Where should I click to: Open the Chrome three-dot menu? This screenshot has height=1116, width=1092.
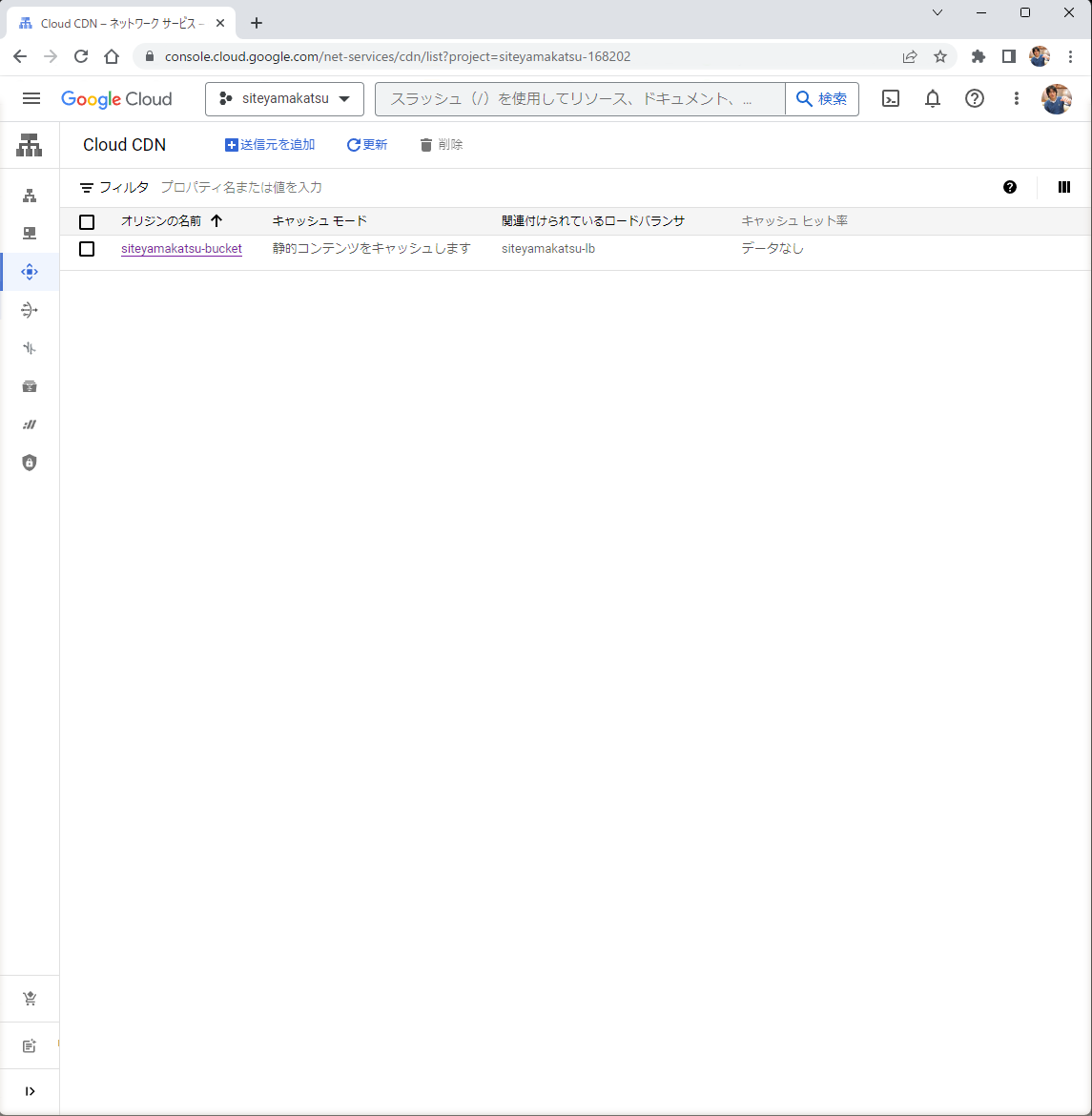(1071, 57)
